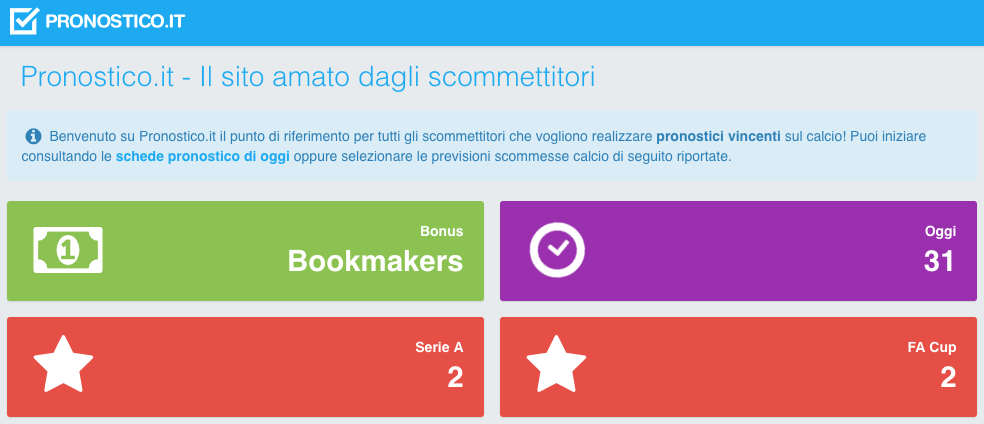
Task: Open the 'Serie A' label
Action: [439, 347]
